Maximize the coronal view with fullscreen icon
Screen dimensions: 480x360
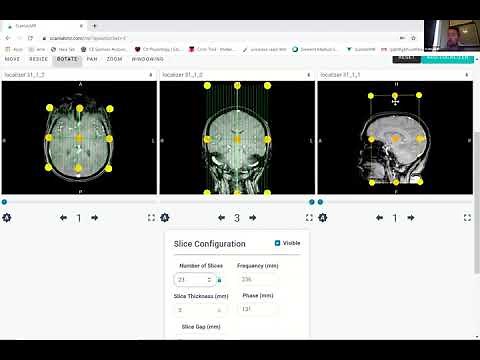[x=309, y=218]
